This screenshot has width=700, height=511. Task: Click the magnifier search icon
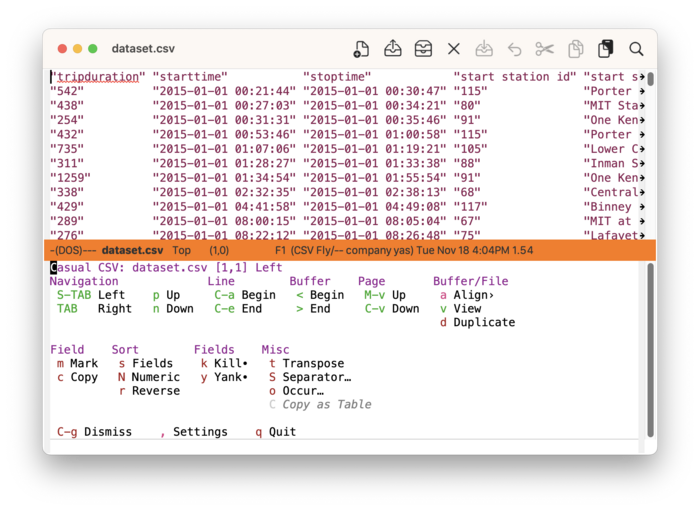pyautogui.click(x=636, y=49)
